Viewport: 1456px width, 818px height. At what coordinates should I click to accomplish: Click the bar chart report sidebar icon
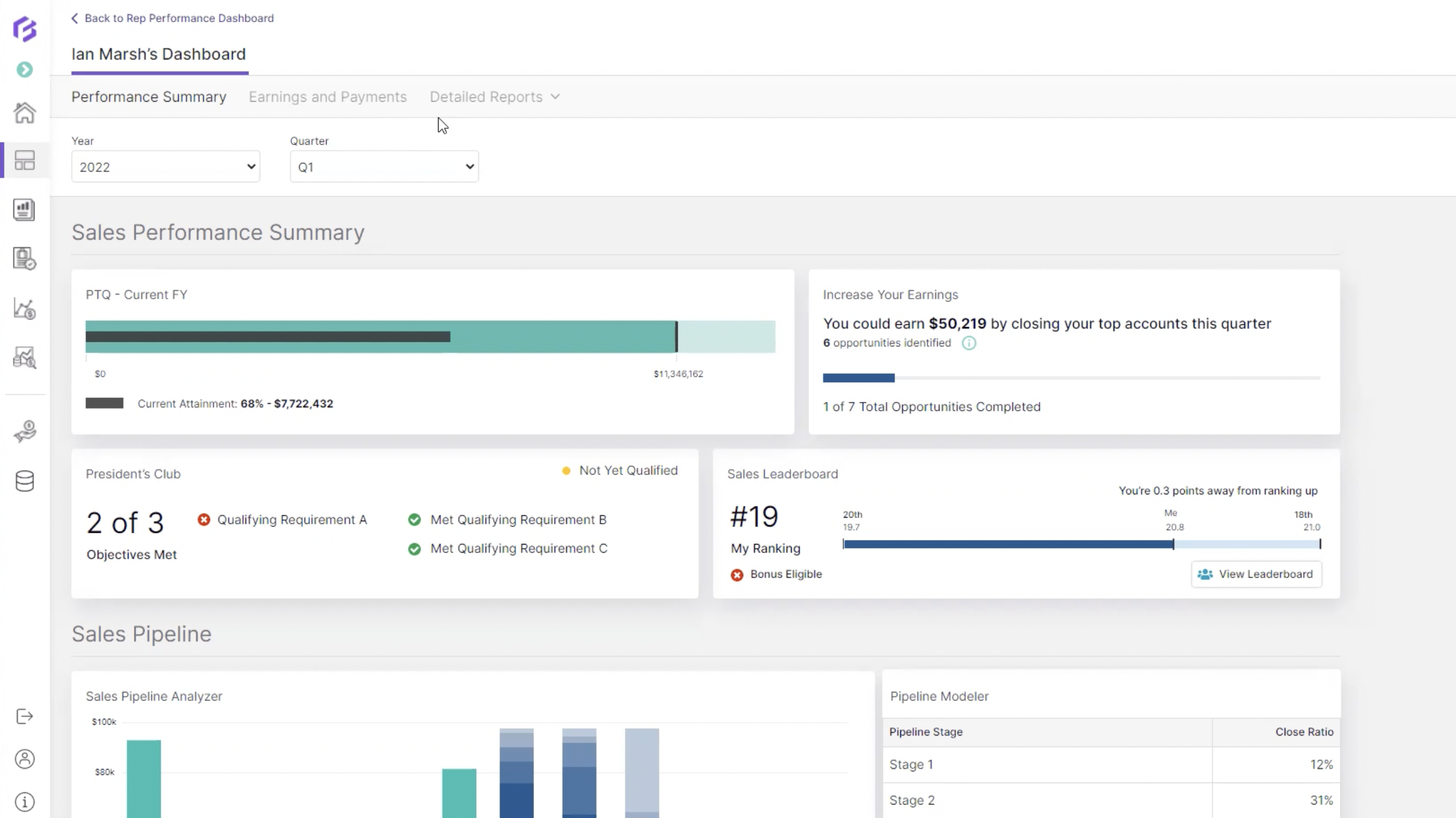coord(25,210)
